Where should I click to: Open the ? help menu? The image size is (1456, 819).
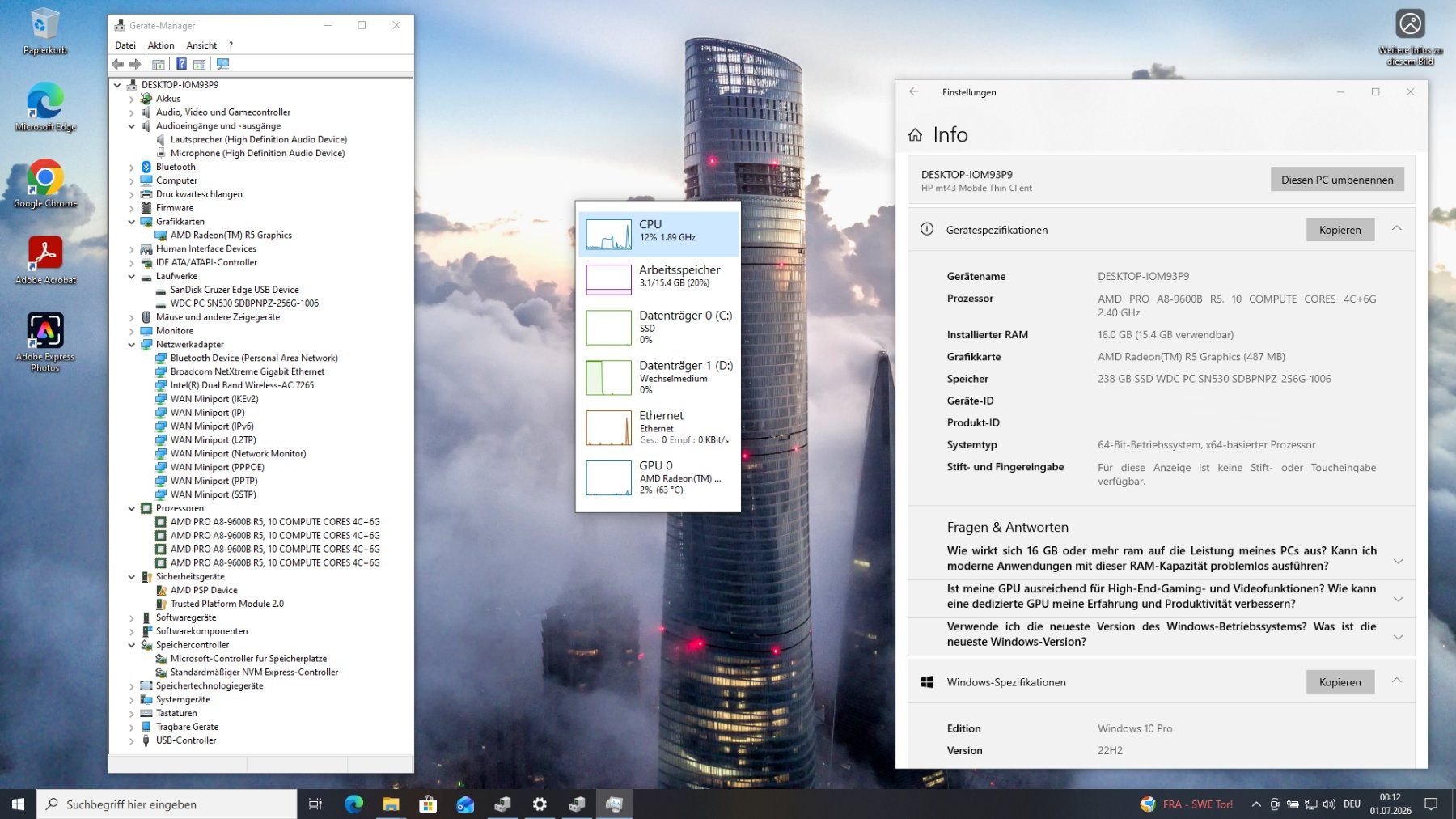231,45
